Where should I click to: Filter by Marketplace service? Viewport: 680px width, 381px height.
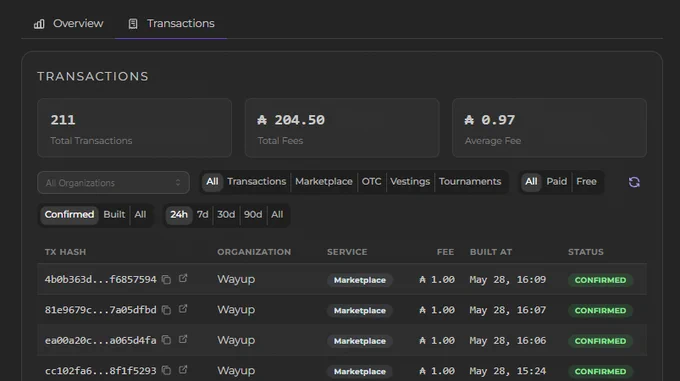point(324,182)
